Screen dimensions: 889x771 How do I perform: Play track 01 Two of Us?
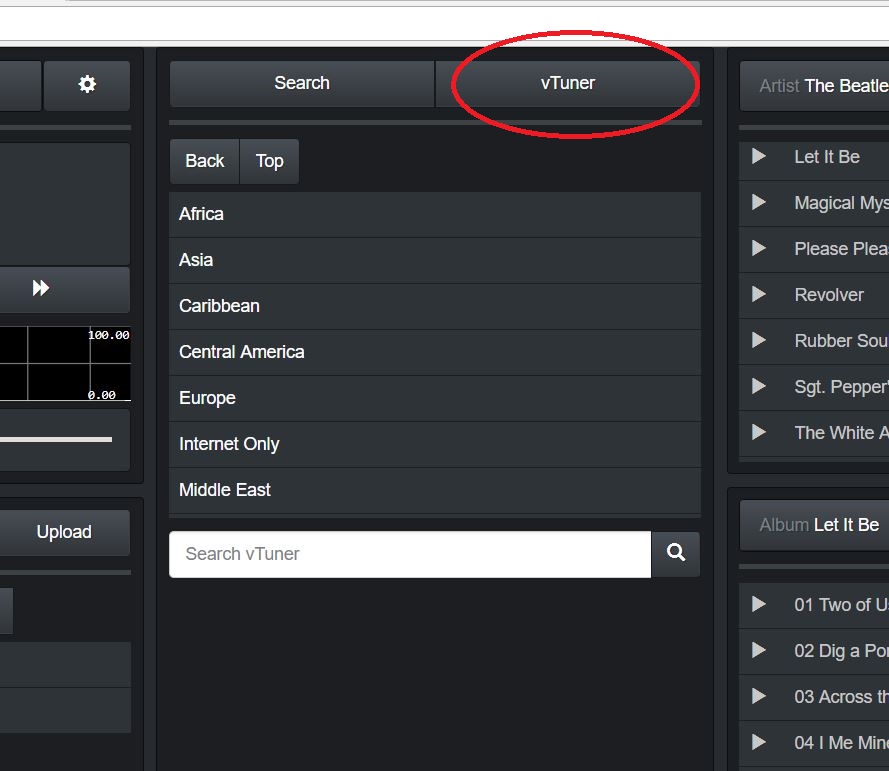[759, 604]
